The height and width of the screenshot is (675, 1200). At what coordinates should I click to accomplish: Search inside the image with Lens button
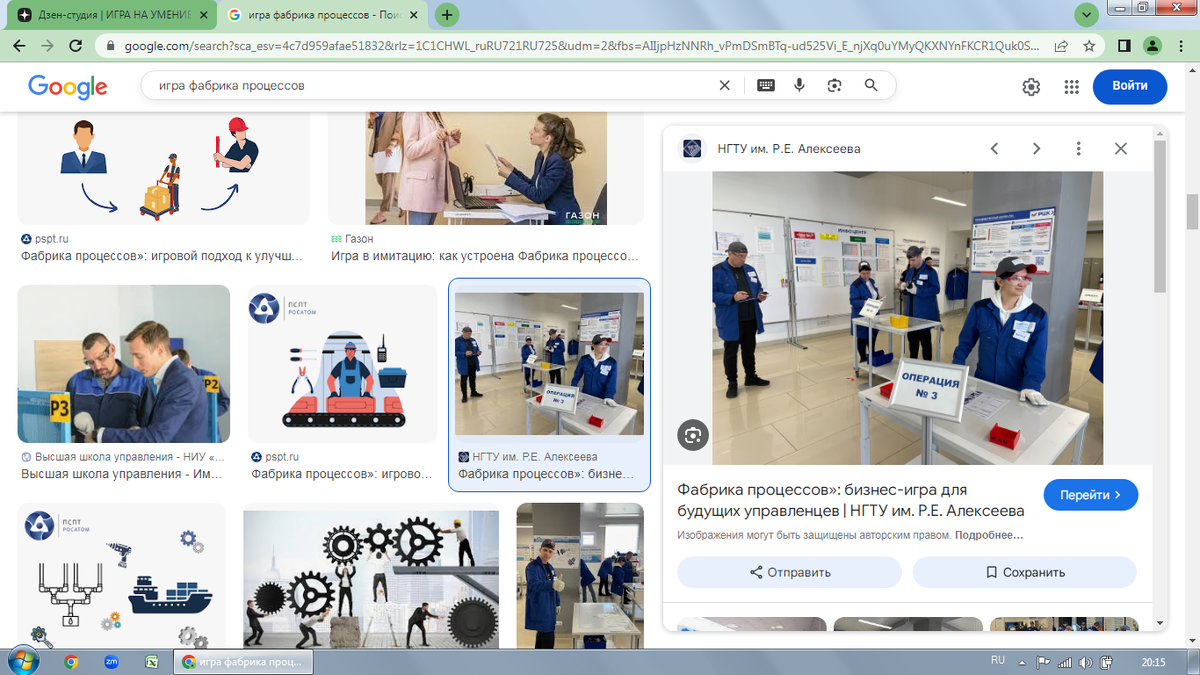tap(692, 435)
